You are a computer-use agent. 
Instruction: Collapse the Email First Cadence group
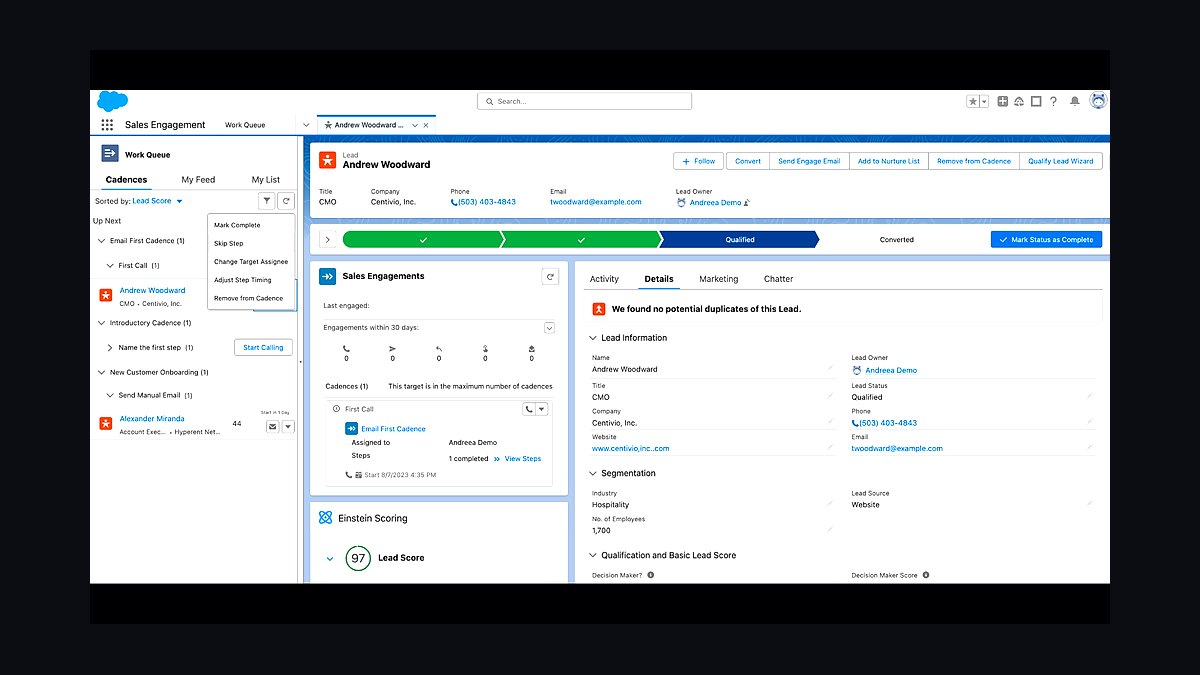click(x=101, y=241)
